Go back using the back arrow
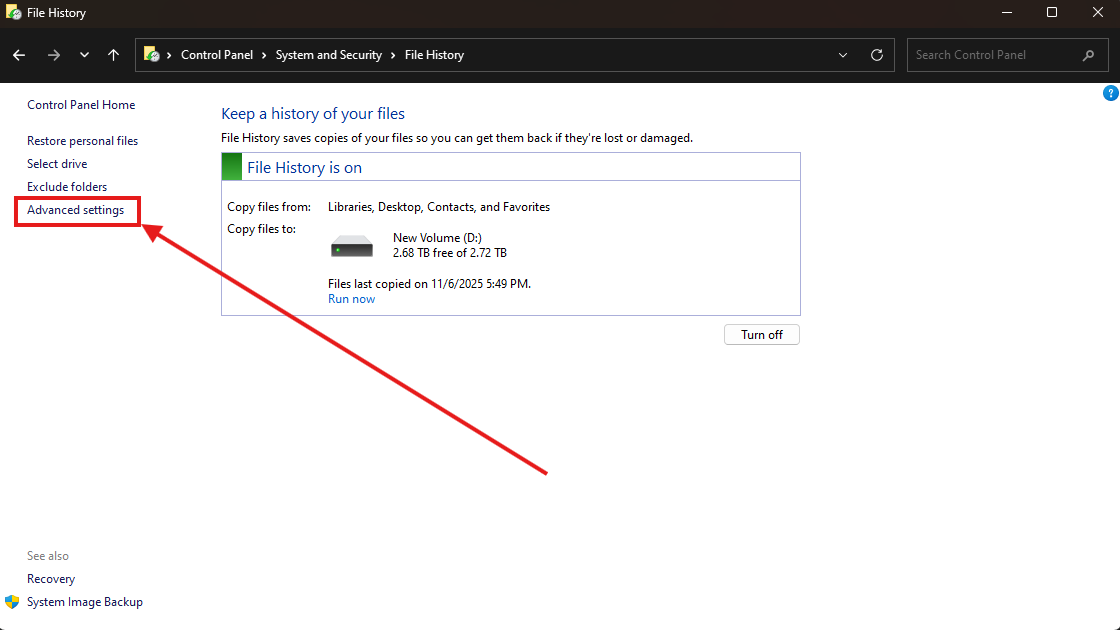The height and width of the screenshot is (630, 1120). [x=19, y=55]
